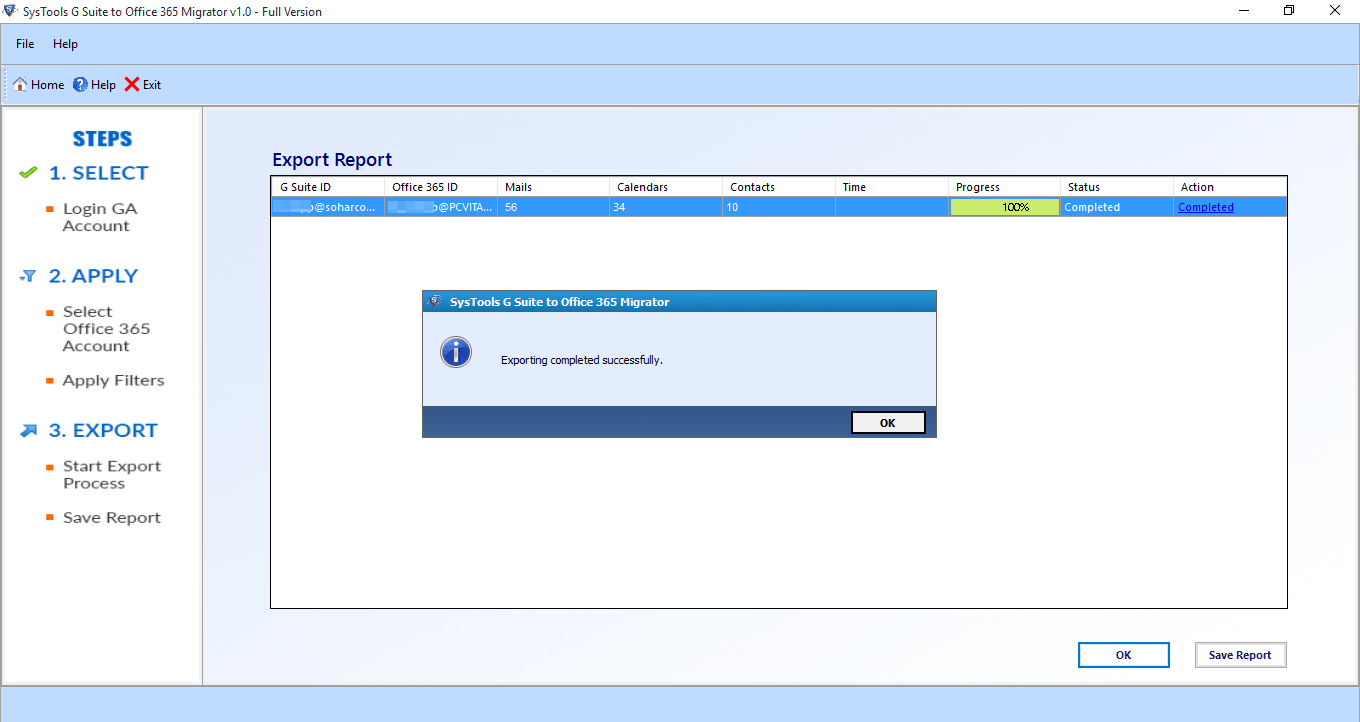Screen dimensions: 1360x722
Task: Click the green checkmark beside 1. SELECT
Action: pyautogui.click(x=28, y=173)
